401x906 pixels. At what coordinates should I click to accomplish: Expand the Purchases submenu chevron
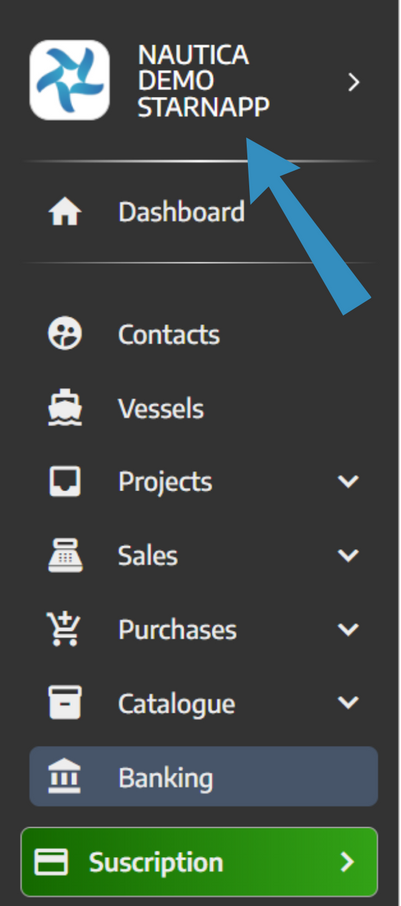(348, 629)
